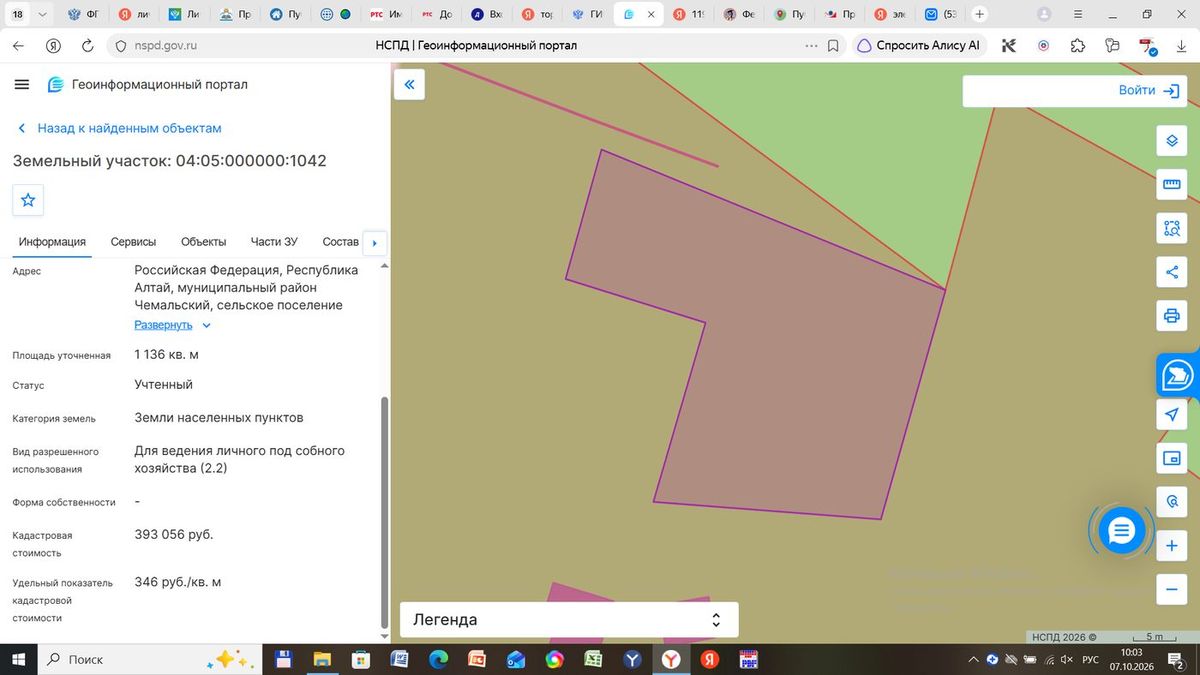The height and width of the screenshot is (675, 1200).
Task: Open the Части ЗУ tab
Action: (x=274, y=242)
